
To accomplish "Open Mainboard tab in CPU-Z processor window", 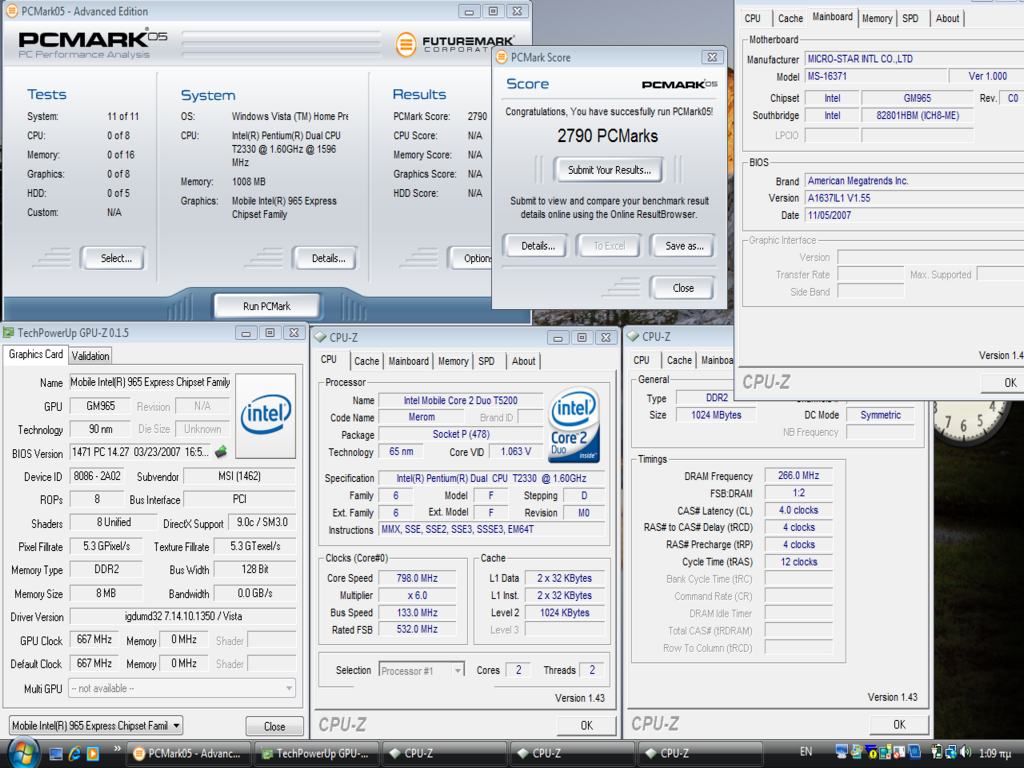I will point(409,361).
